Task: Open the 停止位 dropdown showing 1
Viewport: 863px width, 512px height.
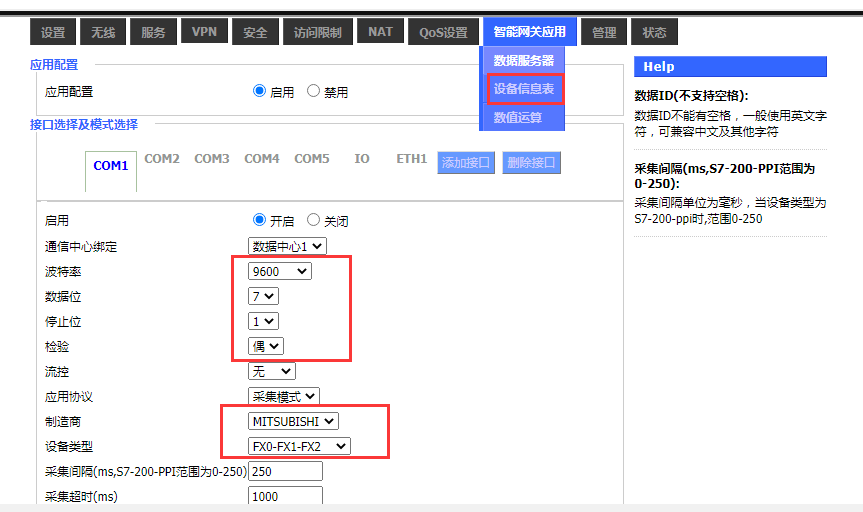Action: pos(263,322)
